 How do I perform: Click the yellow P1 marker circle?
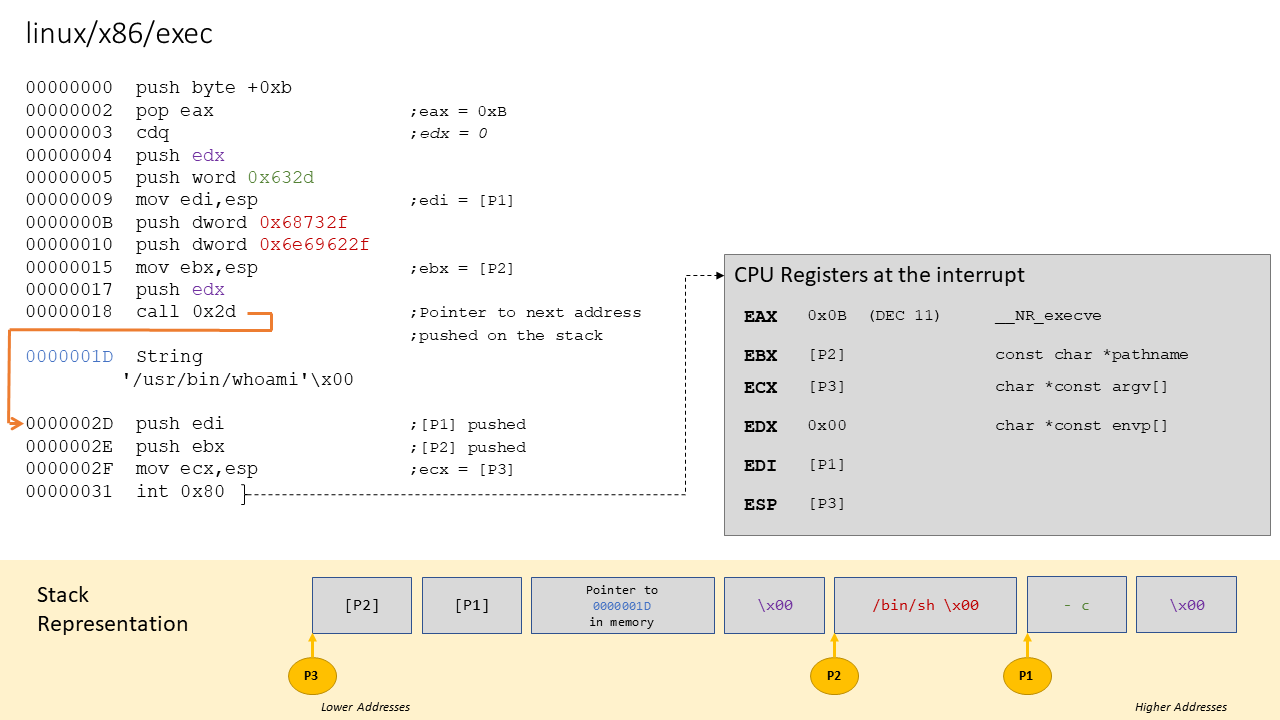tap(1027, 676)
